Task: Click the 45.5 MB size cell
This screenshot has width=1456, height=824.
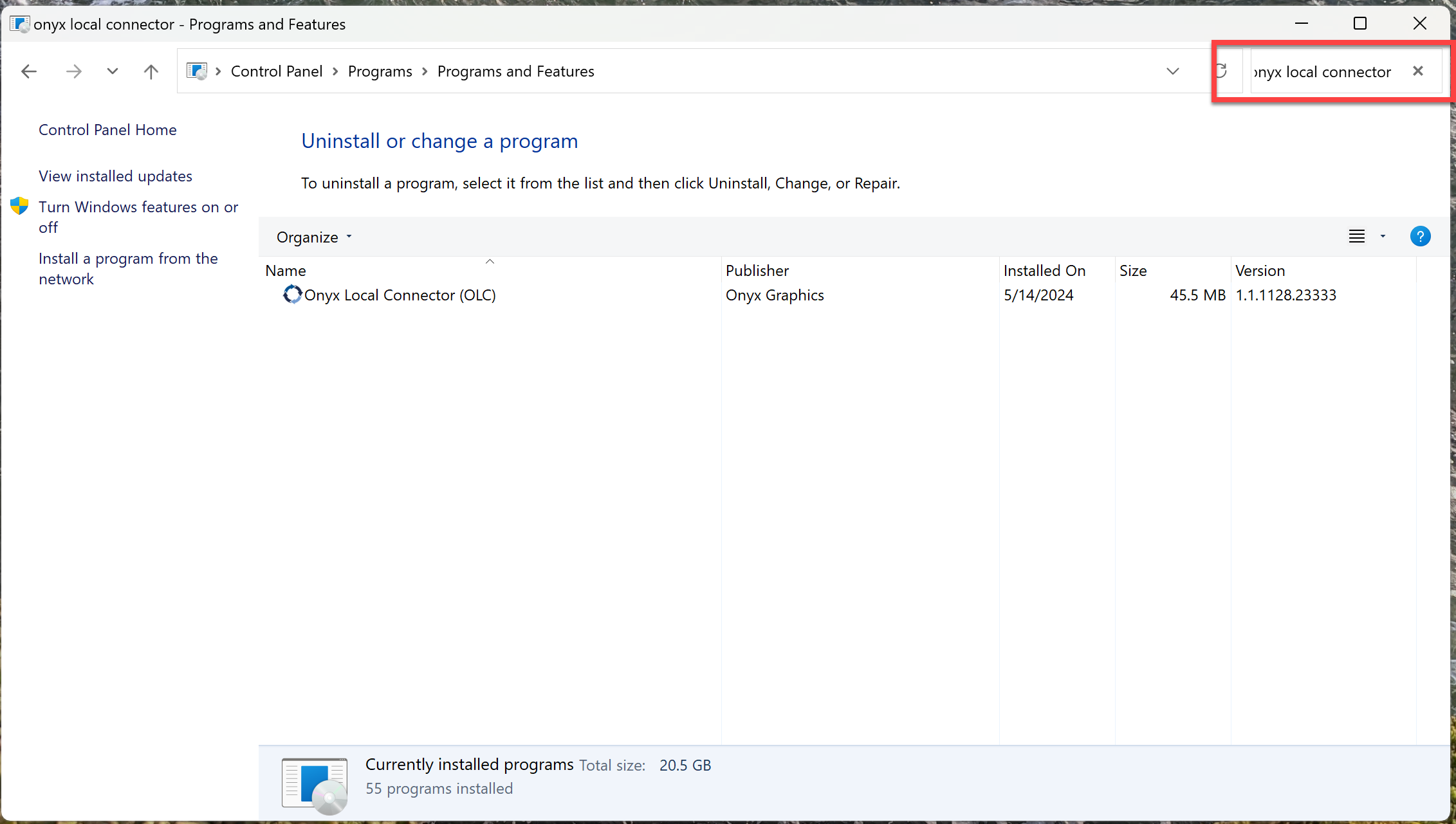Action: coord(1197,295)
